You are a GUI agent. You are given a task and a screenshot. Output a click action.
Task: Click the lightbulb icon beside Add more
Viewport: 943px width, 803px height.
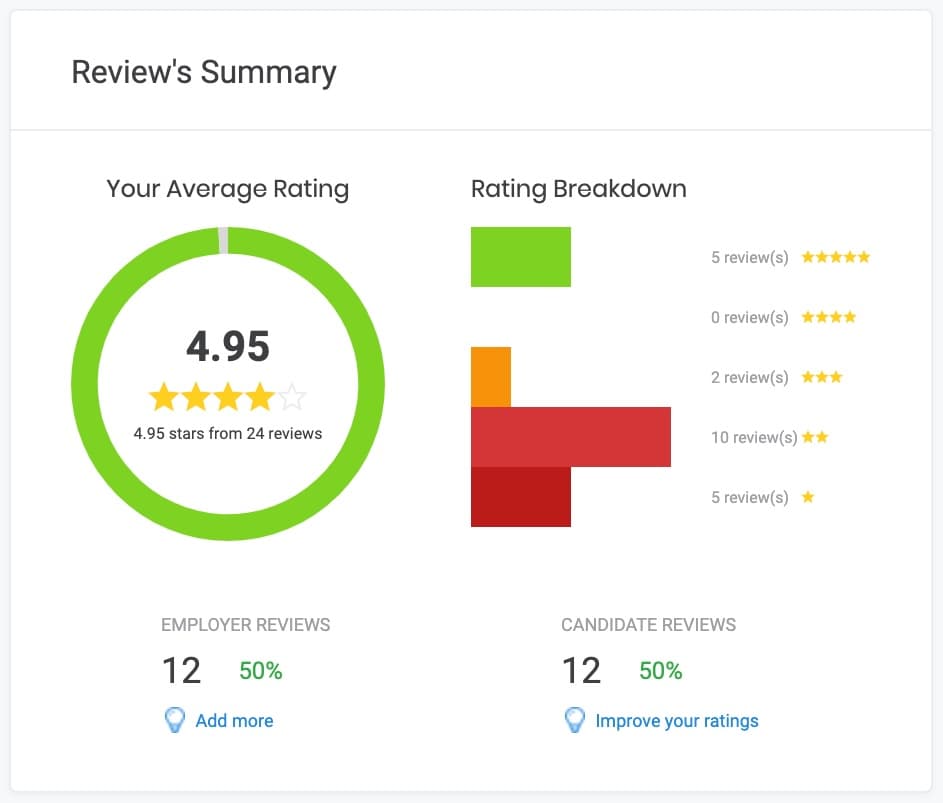point(174,719)
